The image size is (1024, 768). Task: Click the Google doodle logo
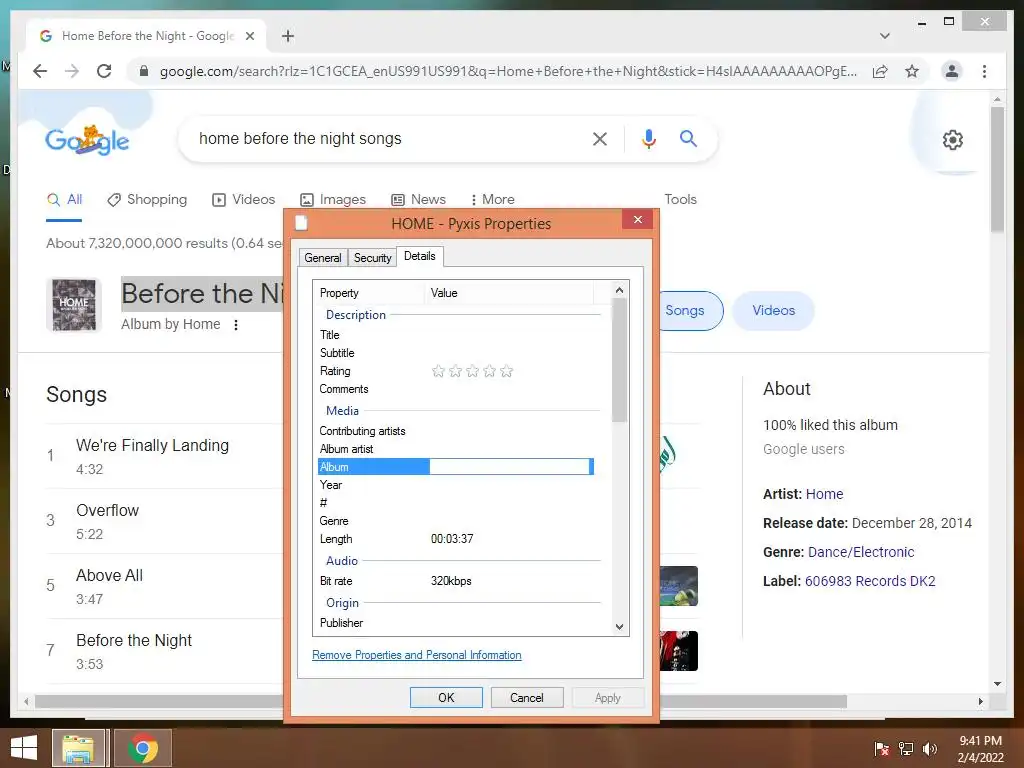(x=87, y=140)
